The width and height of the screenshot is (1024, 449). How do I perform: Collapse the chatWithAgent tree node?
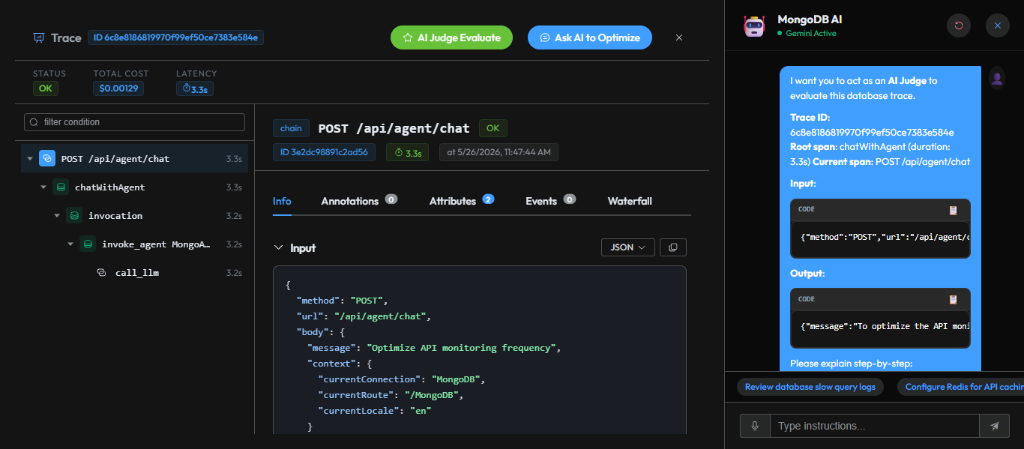44,187
